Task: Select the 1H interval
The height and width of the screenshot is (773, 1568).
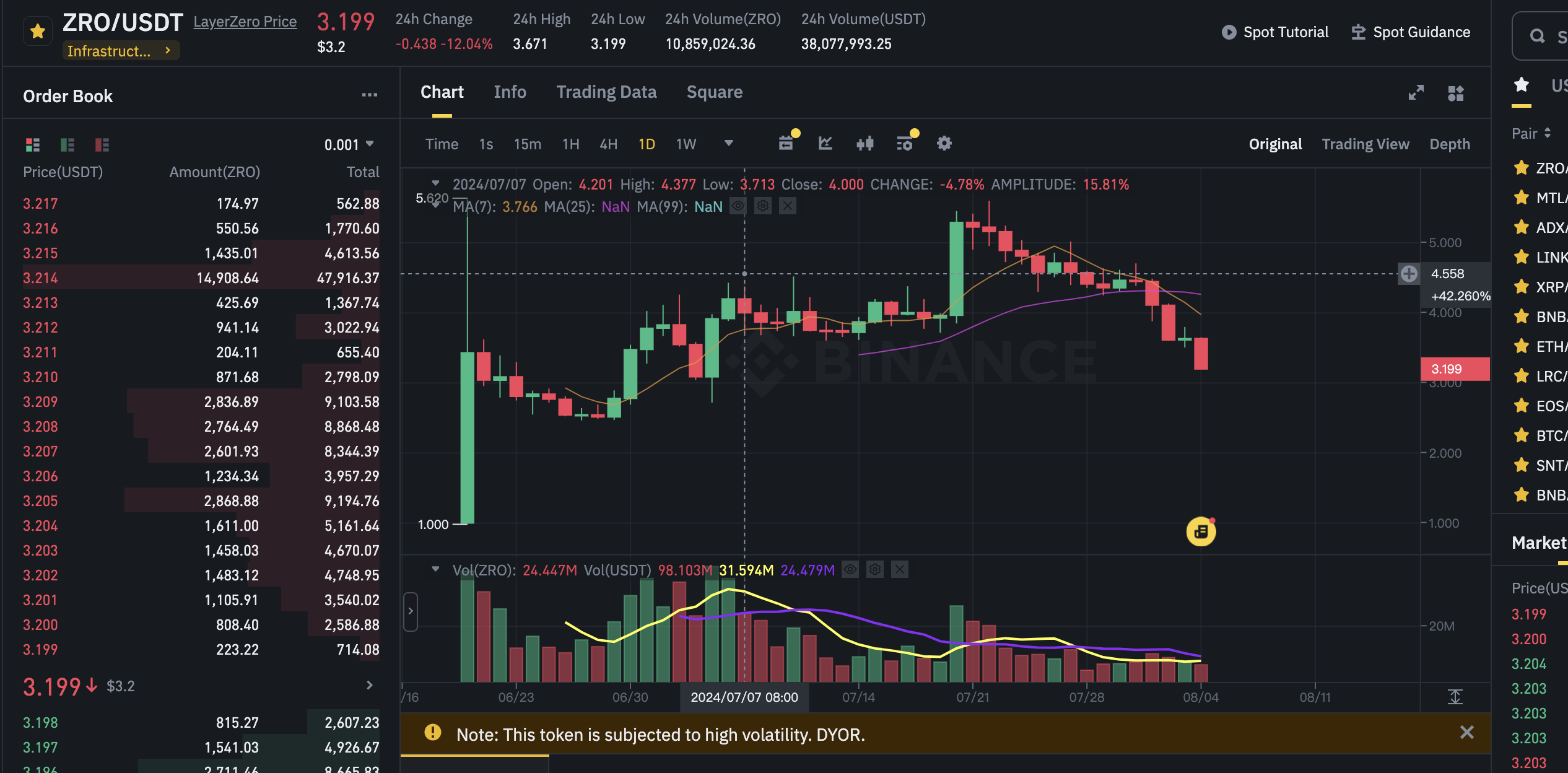Action: pos(571,144)
